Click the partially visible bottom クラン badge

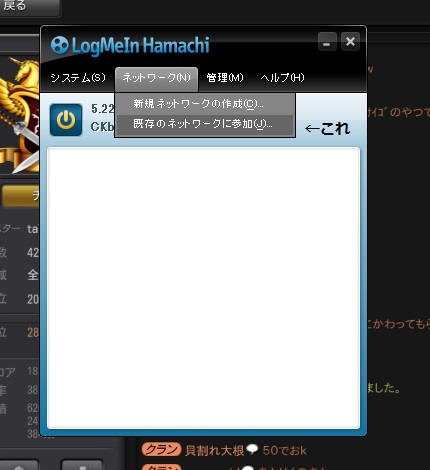point(161,467)
